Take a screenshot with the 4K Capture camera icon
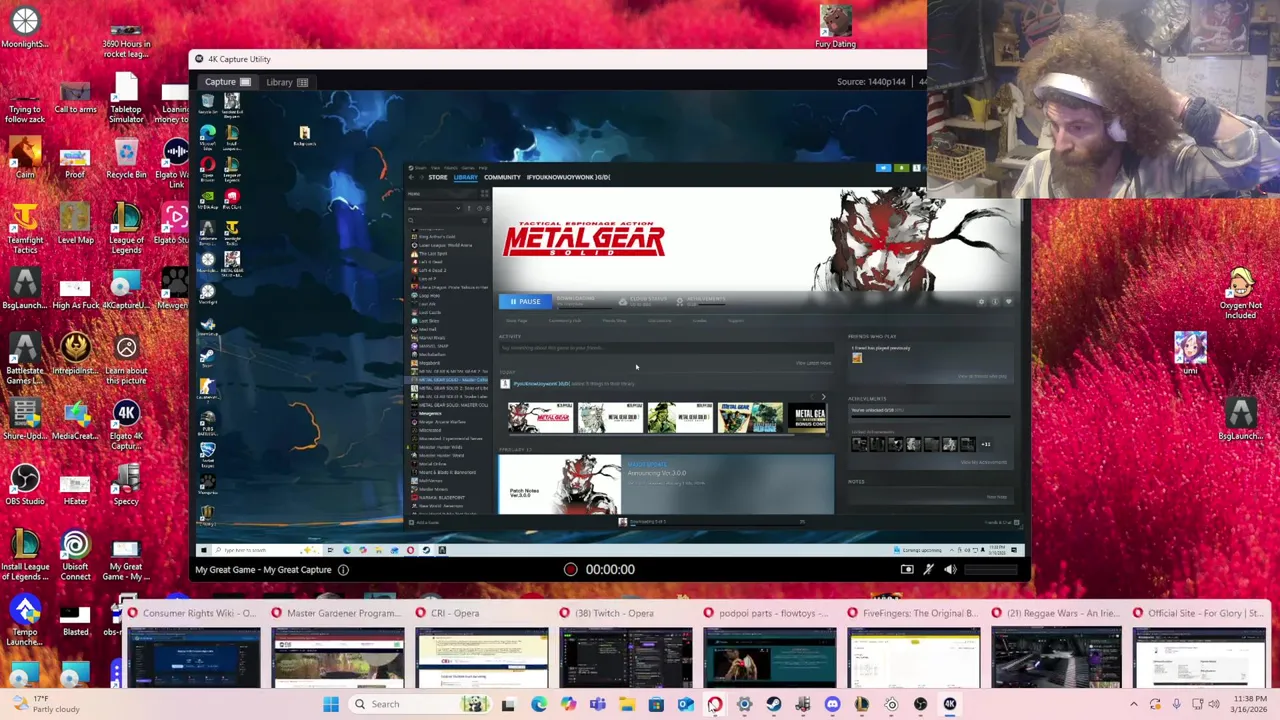 [907, 569]
